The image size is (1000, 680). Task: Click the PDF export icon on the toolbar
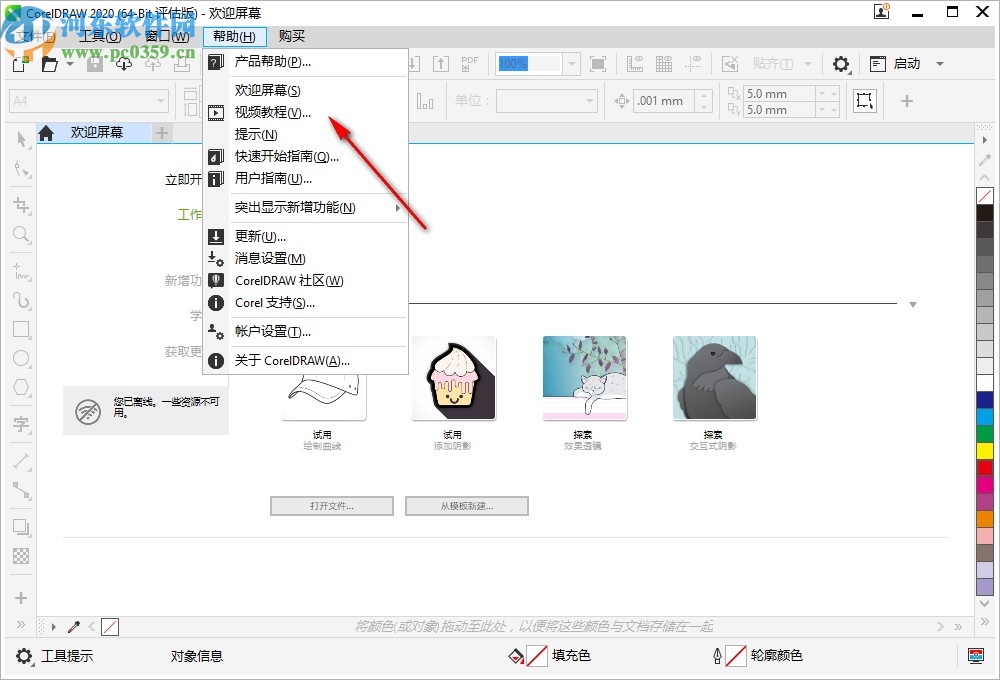(x=469, y=64)
